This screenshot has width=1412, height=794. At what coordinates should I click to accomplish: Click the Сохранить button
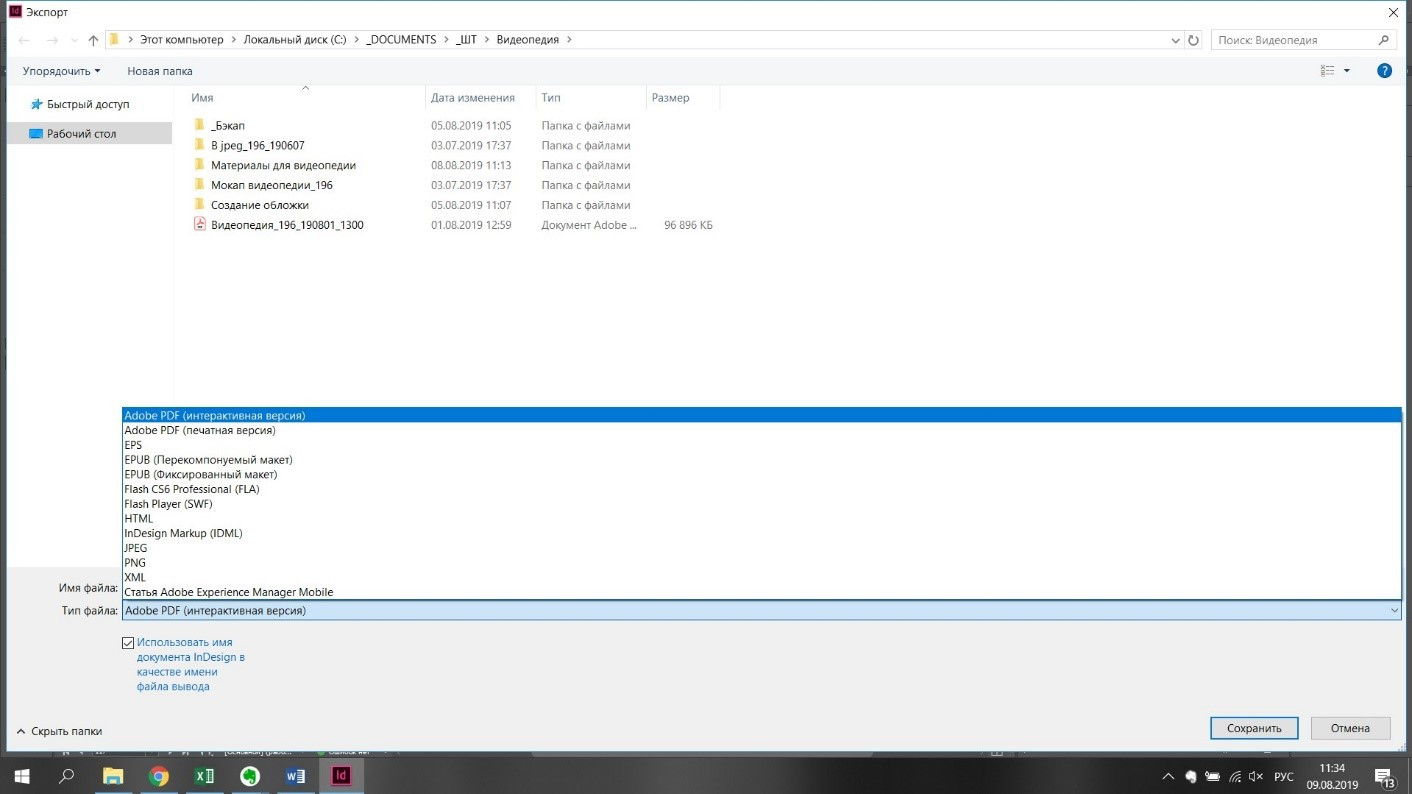click(x=1254, y=728)
